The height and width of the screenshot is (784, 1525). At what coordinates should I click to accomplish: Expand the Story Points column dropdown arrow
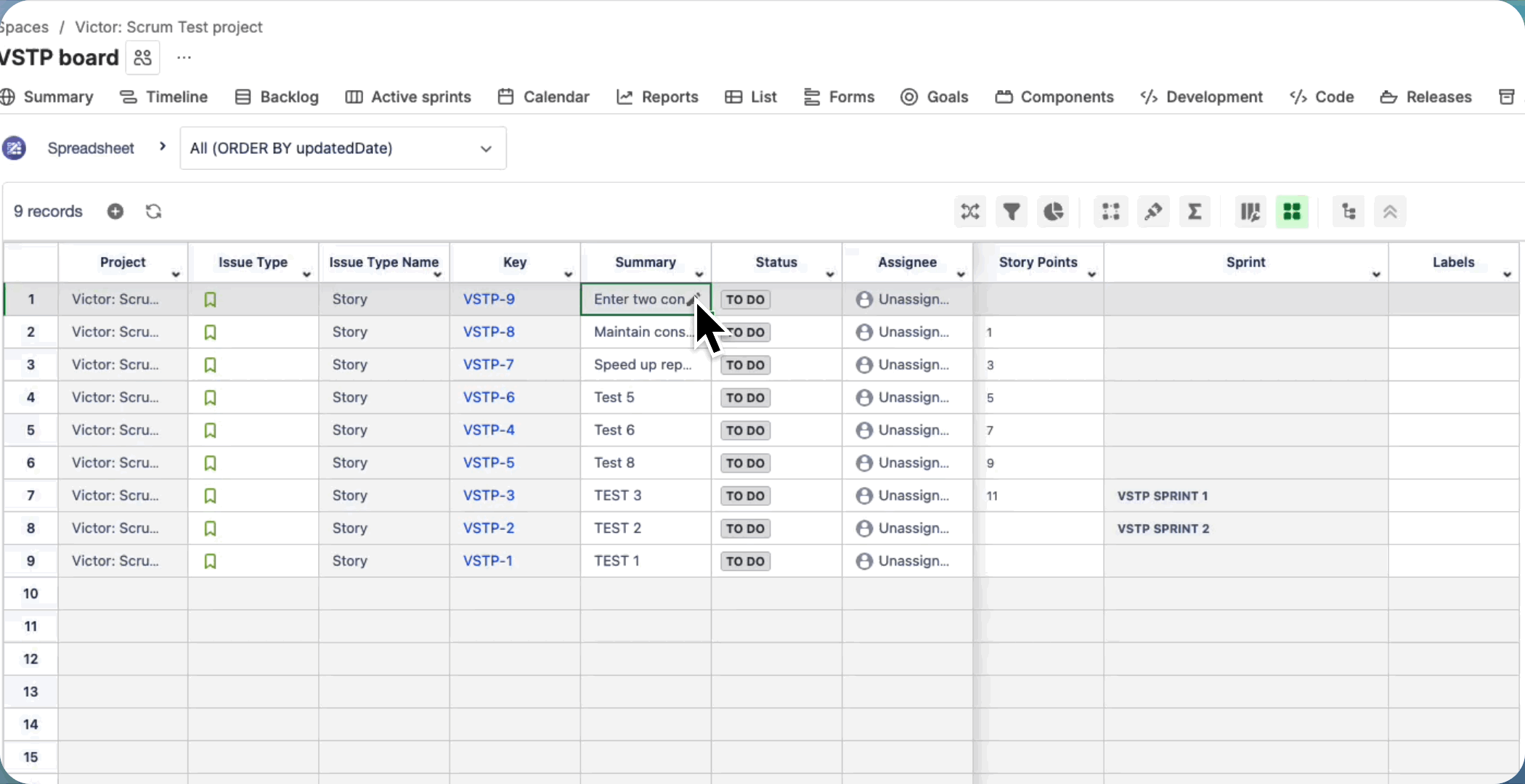pyautogui.click(x=1091, y=274)
